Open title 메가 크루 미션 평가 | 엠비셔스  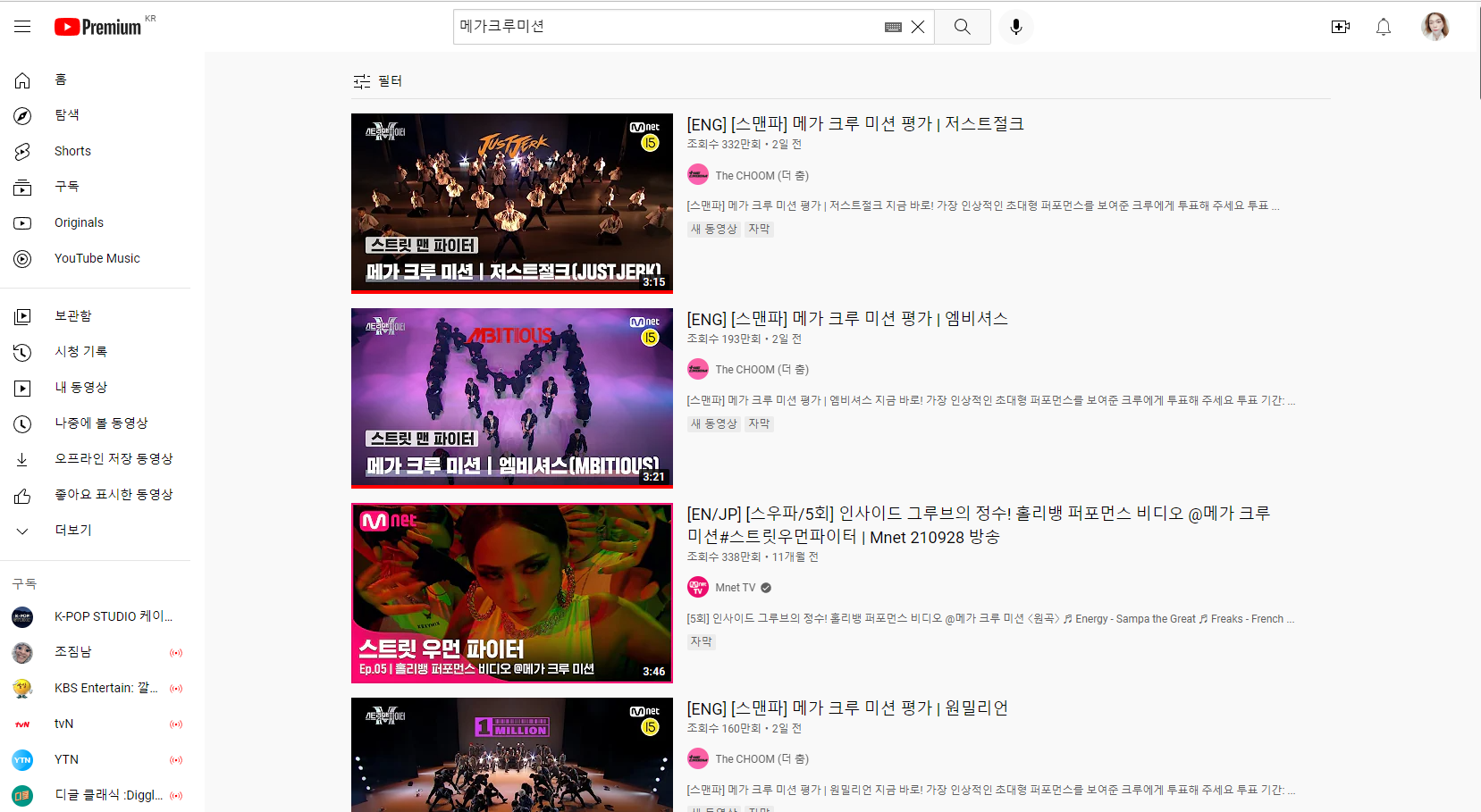pyautogui.click(x=847, y=319)
